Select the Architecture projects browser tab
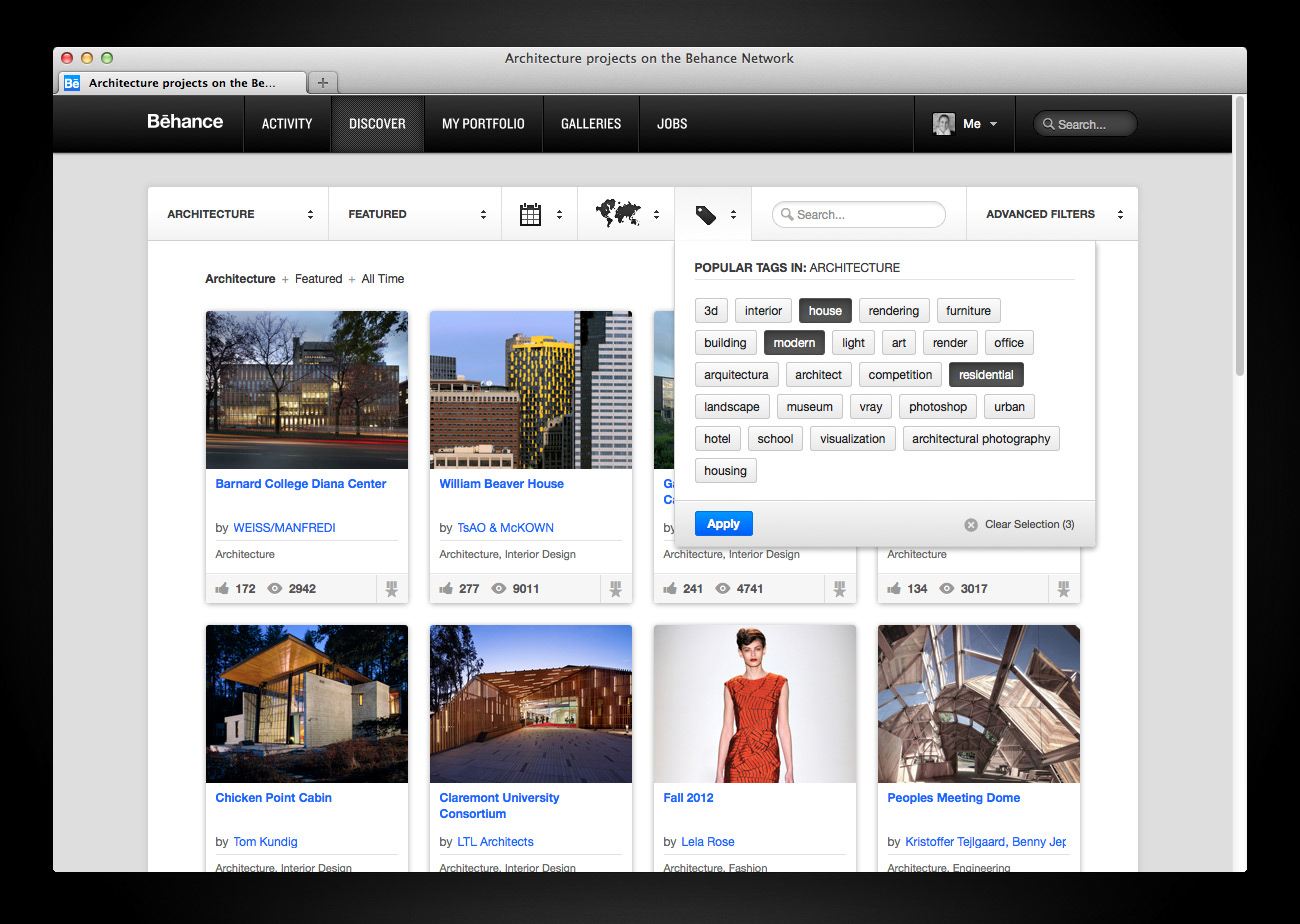The width and height of the screenshot is (1300, 924). click(x=182, y=83)
